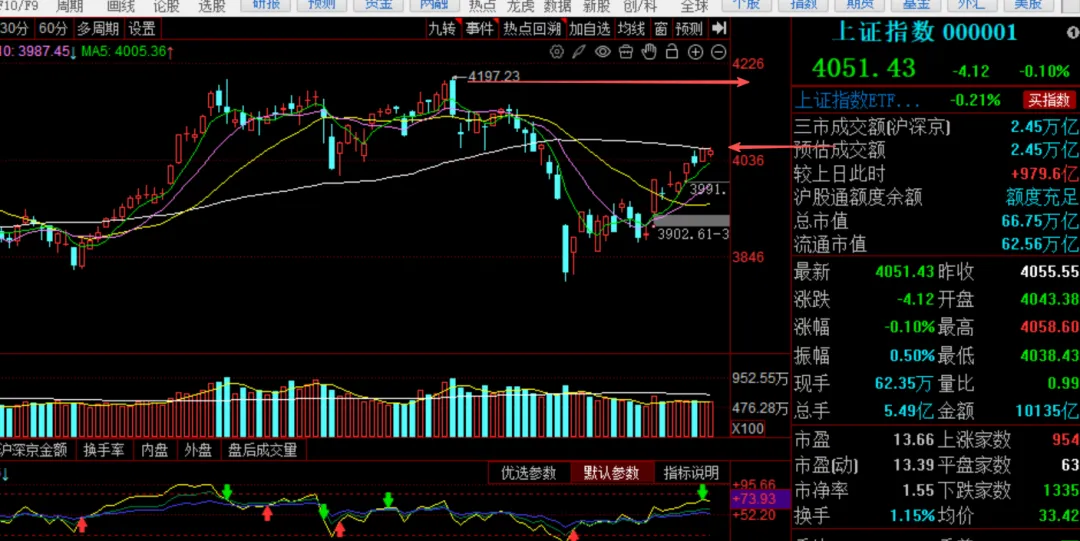Open chart settings gear icon
The width and height of the screenshot is (1080, 541).
pyautogui.click(x=557, y=52)
